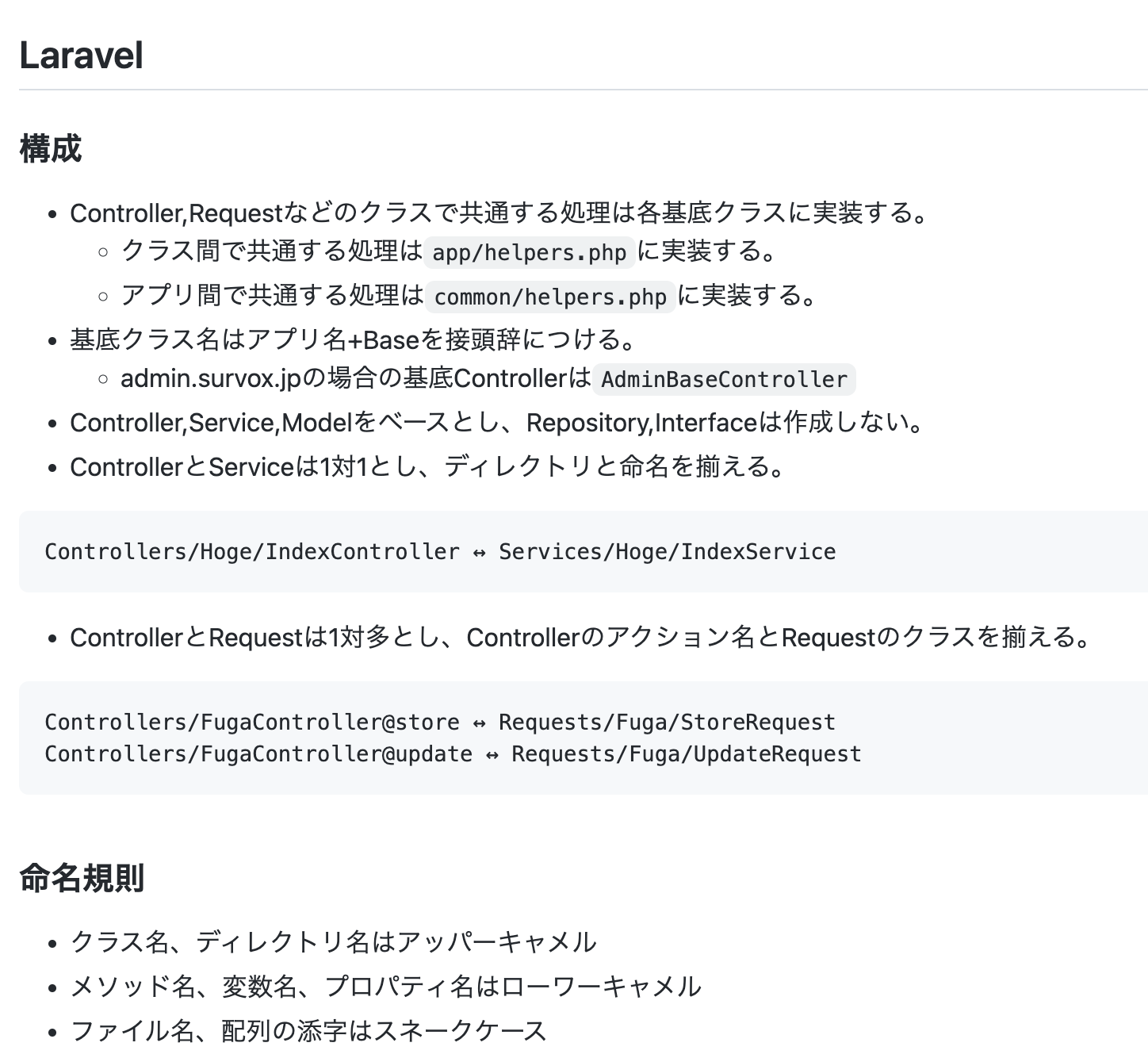1148x1058 pixels.
Task: Click the common/helpers.php inline code
Action: point(550,297)
